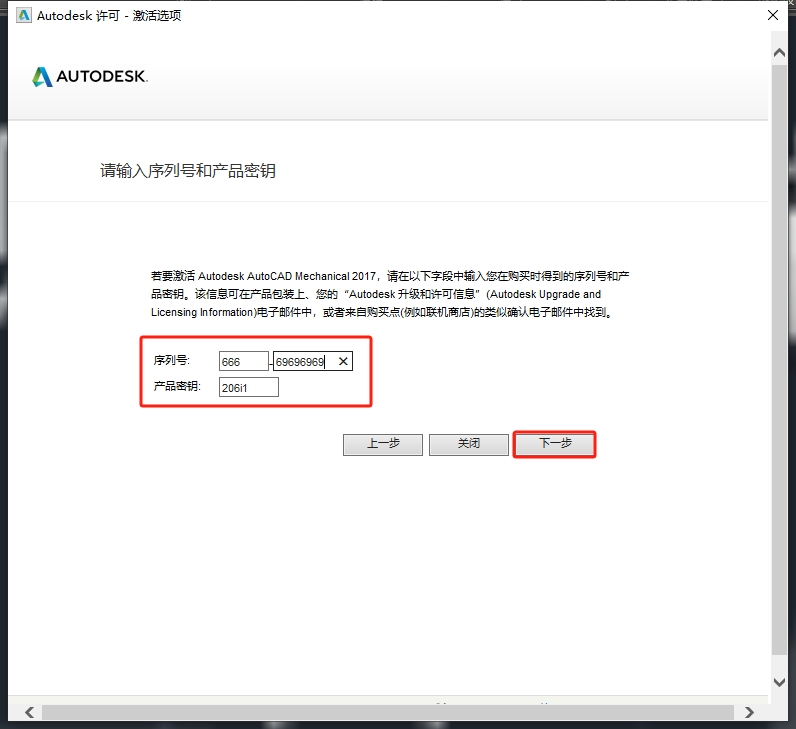
Task: Click the 序列号 label
Action: [x=171, y=361]
